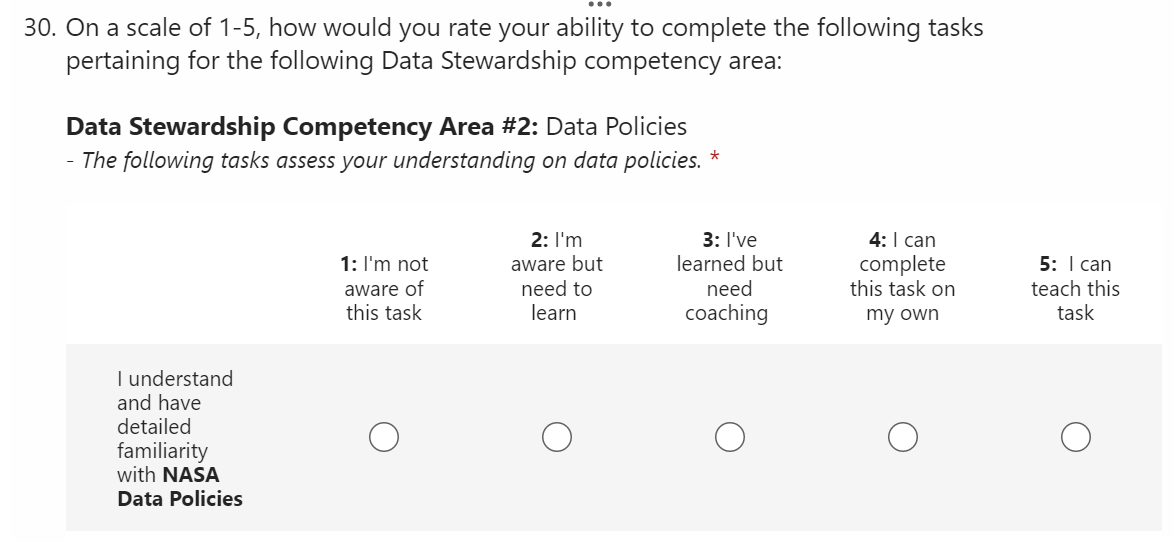Mark the rating 5 radio button

click(1075, 437)
